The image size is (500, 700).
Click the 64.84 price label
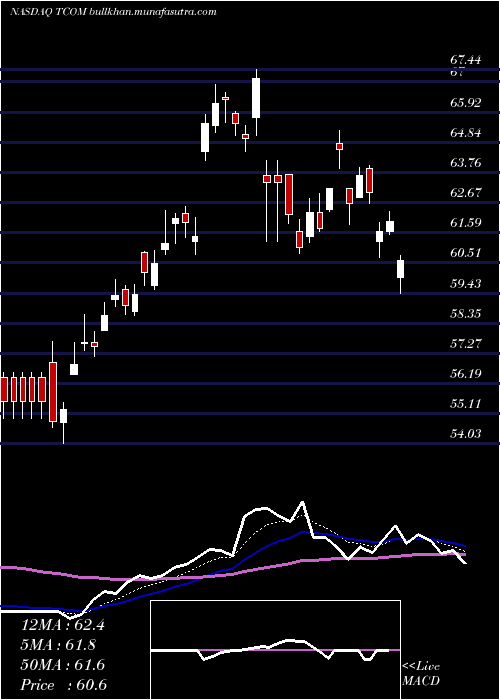(466, 133)
